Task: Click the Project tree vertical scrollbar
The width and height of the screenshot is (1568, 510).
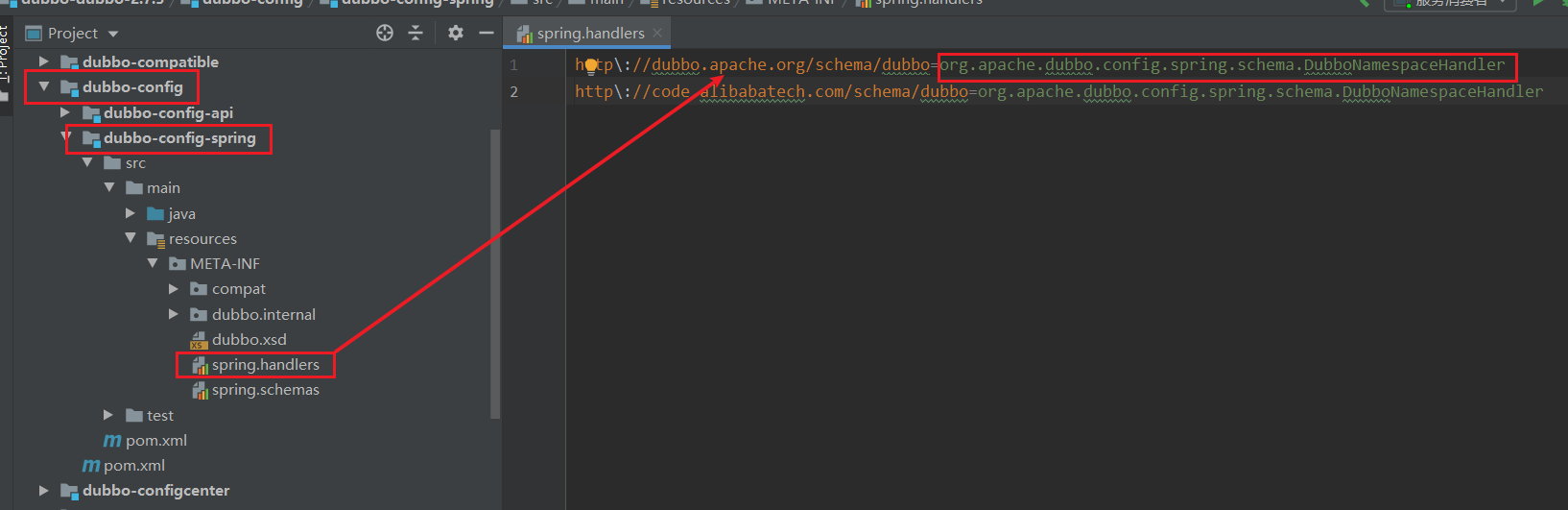Action: tap(495, 274)
